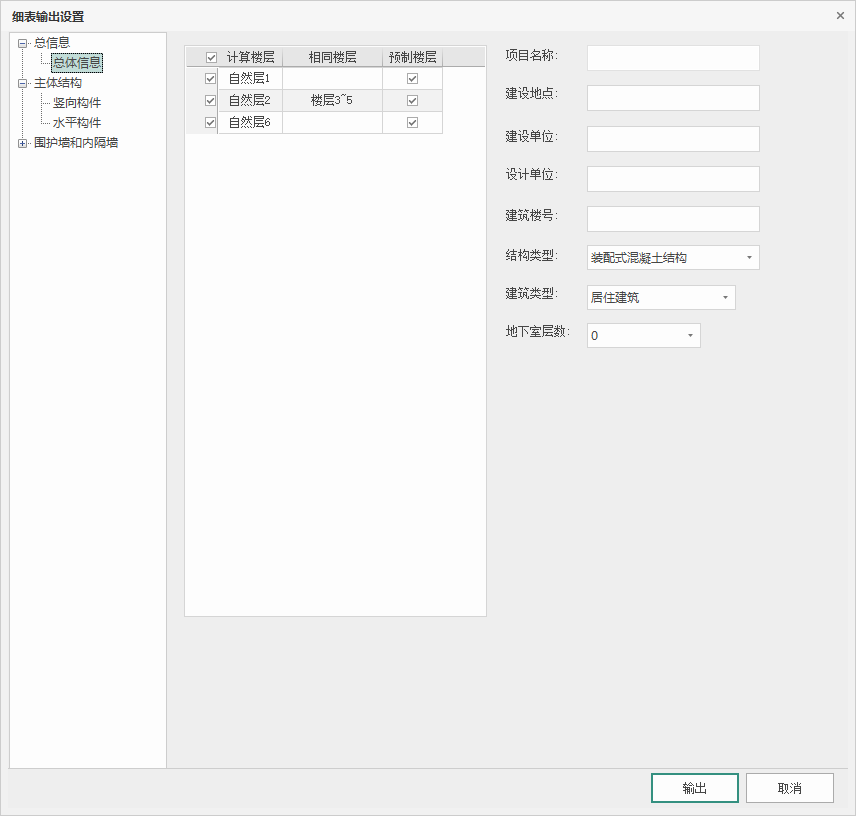This screenshot has height=816, width=856.
Task: Select the 围护墙和内隔墙 tree label
Action: pos(76,143)
